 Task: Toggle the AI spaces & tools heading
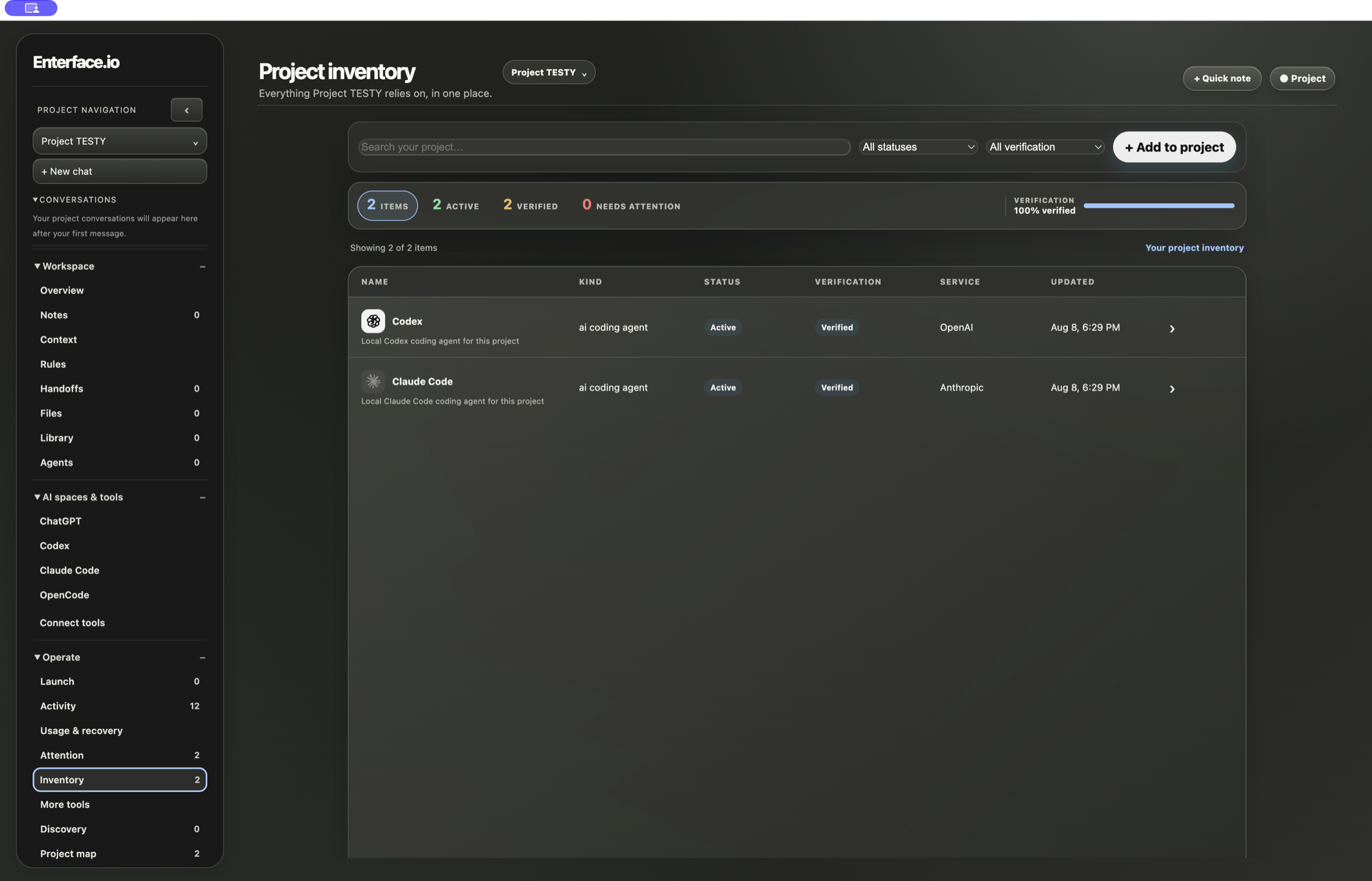pos(82,497)
